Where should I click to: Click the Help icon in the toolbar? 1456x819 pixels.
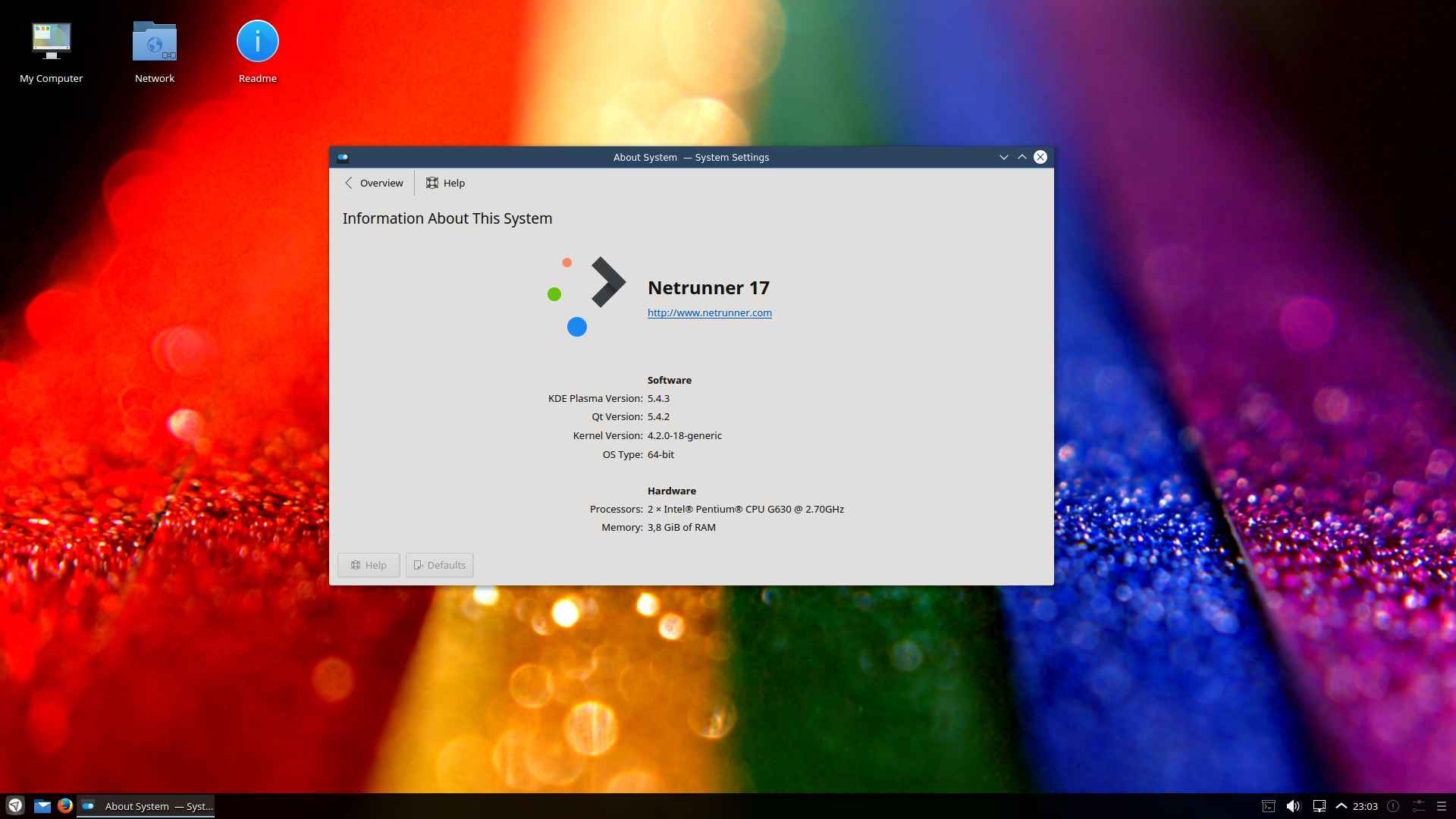(x=444, y=183)
